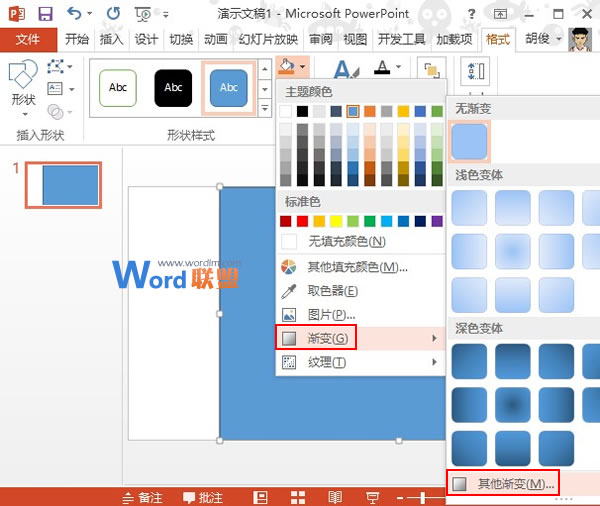Expand Text Fill color dropdown arrow
Viewport: 600px width, 506px height.
[x=399, y=67]
